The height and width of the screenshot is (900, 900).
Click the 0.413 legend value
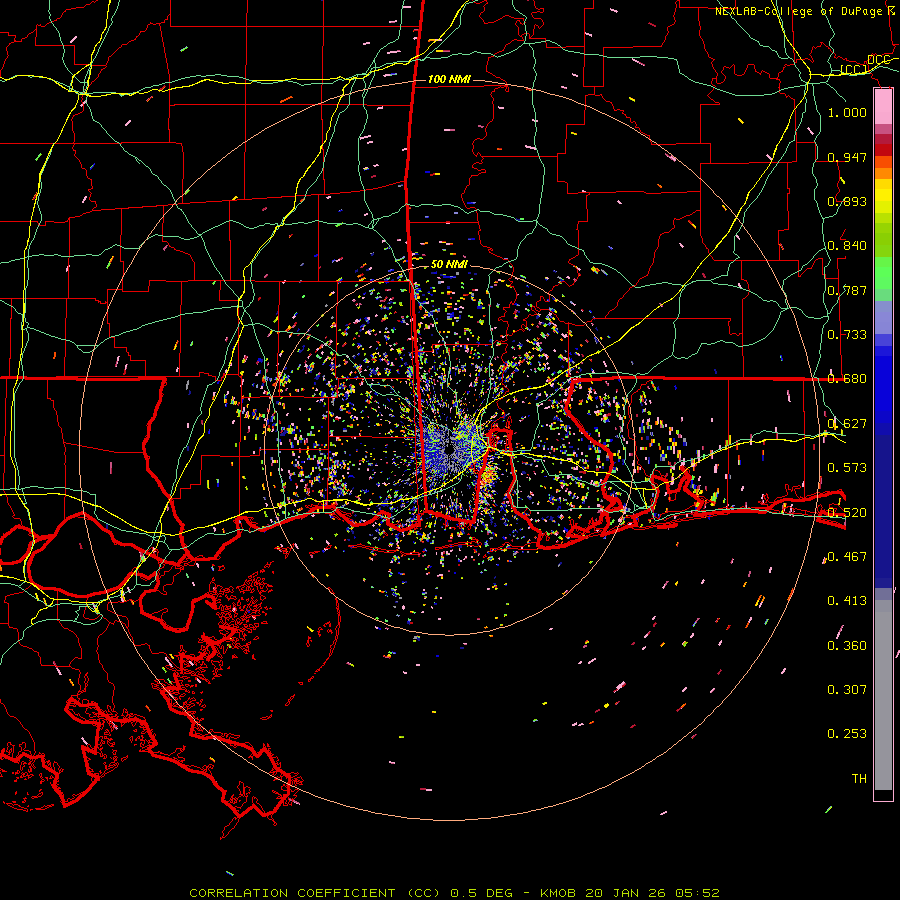coord(847,601)
